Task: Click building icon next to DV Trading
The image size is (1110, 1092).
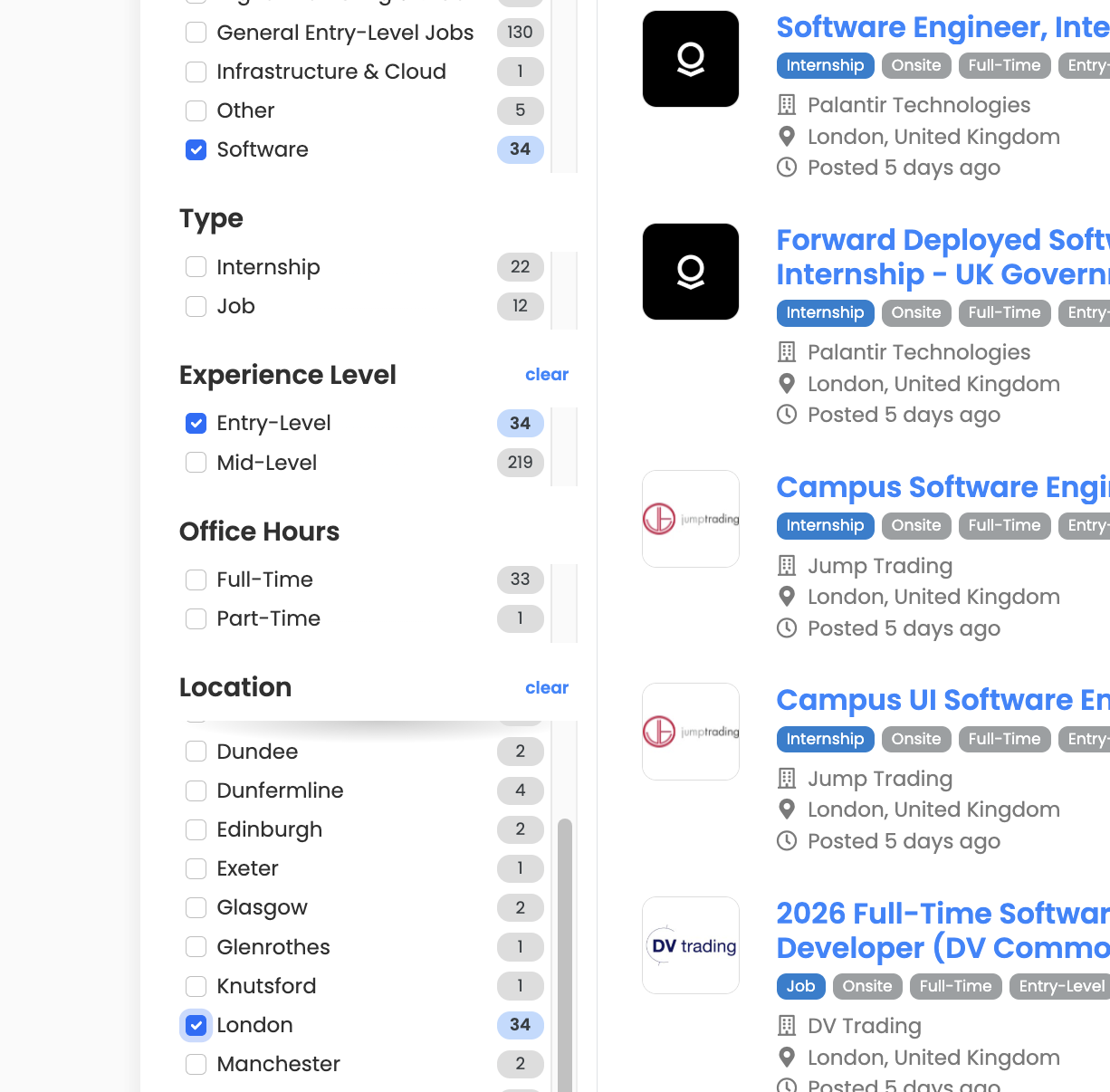Action: (787, 1026)
